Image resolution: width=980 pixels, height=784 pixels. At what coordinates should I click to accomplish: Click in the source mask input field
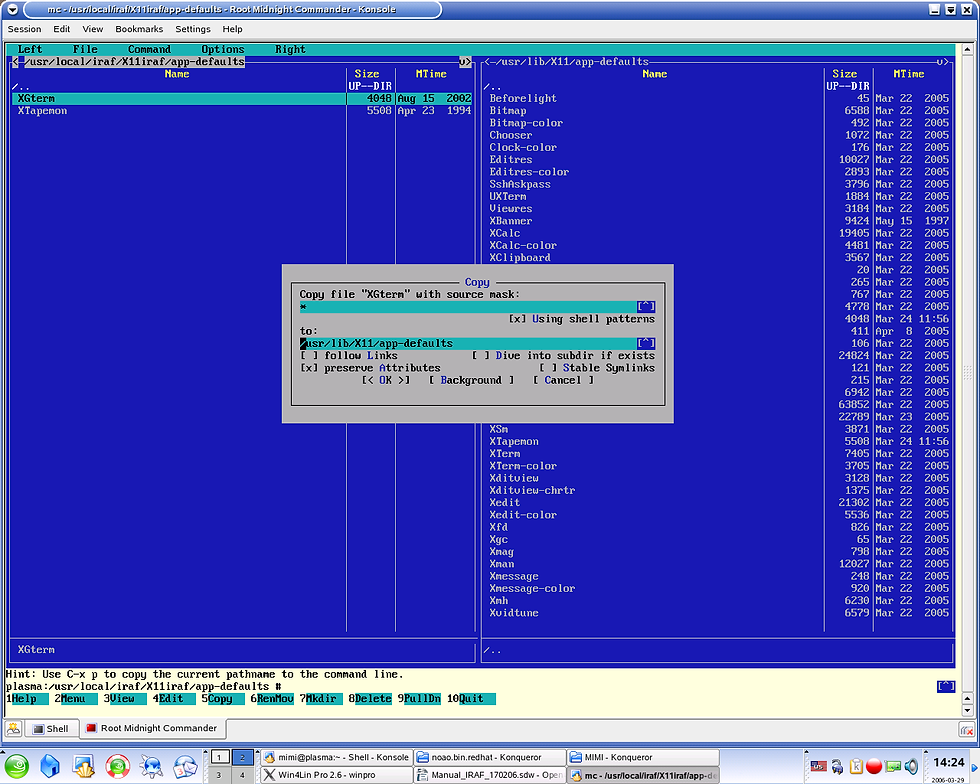tap(468, 306)
